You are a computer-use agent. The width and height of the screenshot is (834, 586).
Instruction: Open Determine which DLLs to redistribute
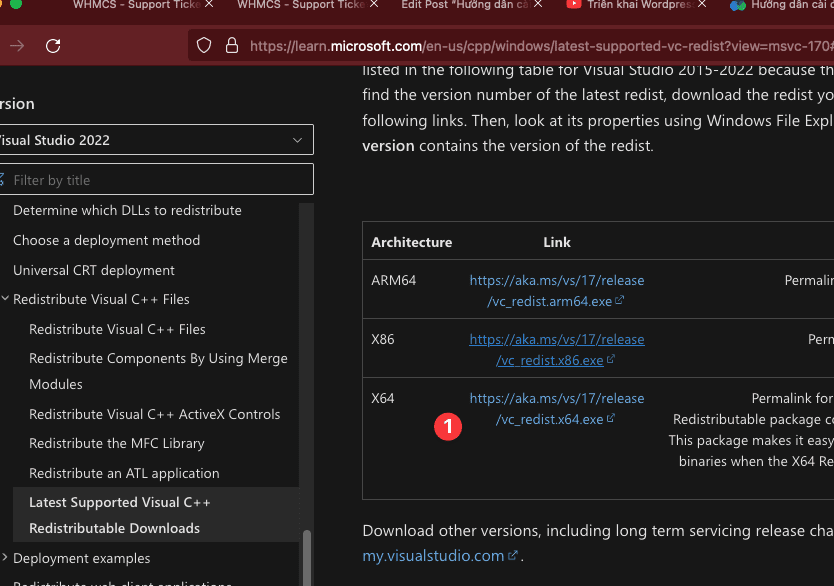(127, 211)
